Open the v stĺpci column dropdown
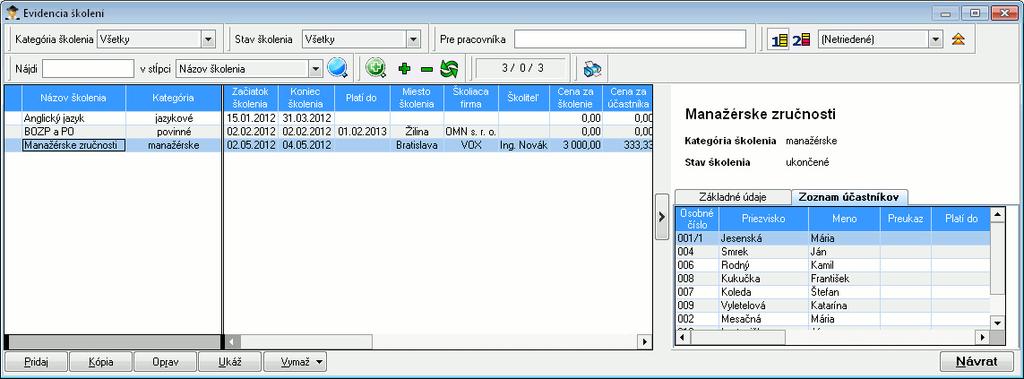This screenshot has height=379, width=1024. click(x=316, y=68)
